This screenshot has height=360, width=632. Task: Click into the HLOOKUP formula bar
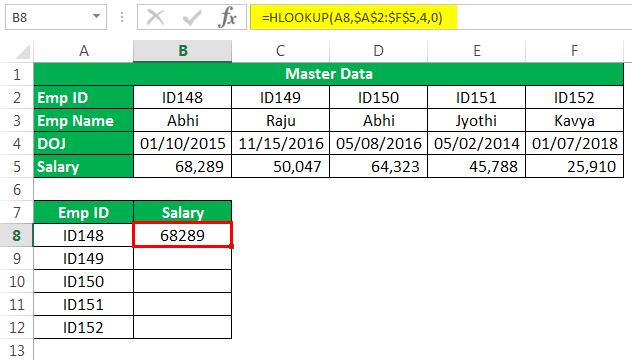(441, 17)
